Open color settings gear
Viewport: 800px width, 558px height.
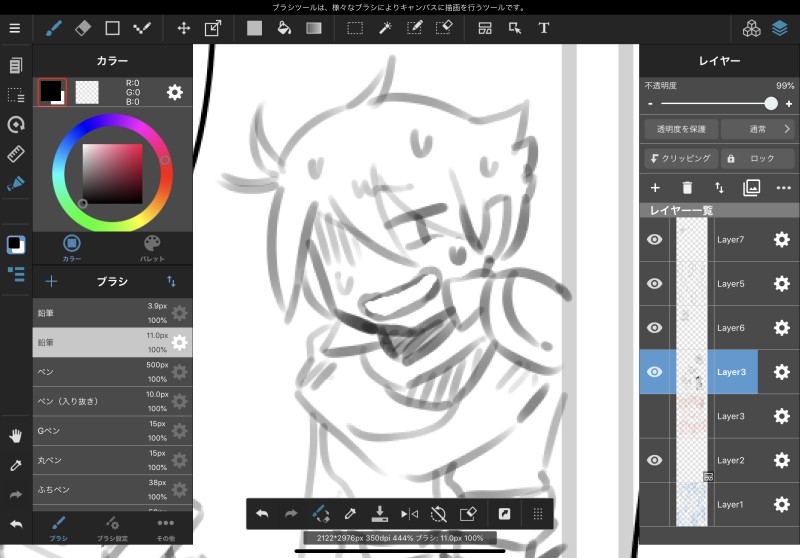coord(174,92)
